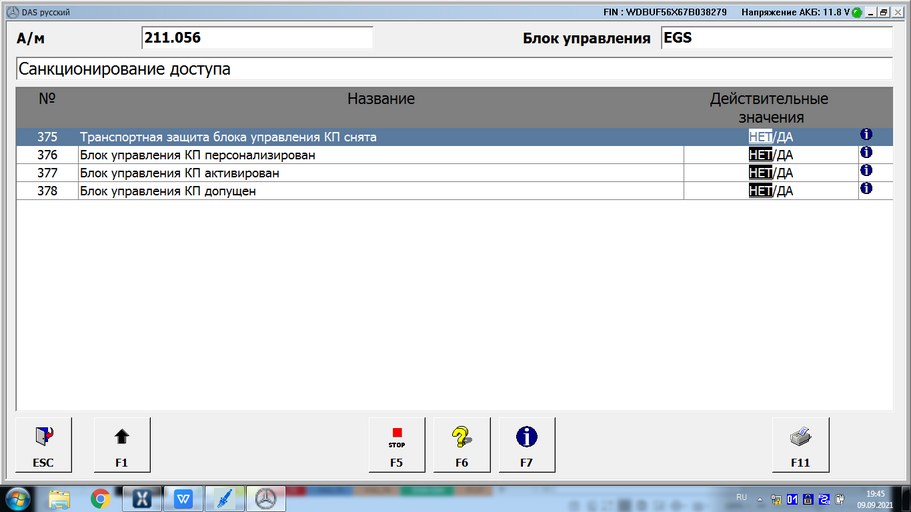Image resolution: width=911 pixels, height=512 pixels.
Task: Select row 375 transport protection removed
Action: coord(454,137)
